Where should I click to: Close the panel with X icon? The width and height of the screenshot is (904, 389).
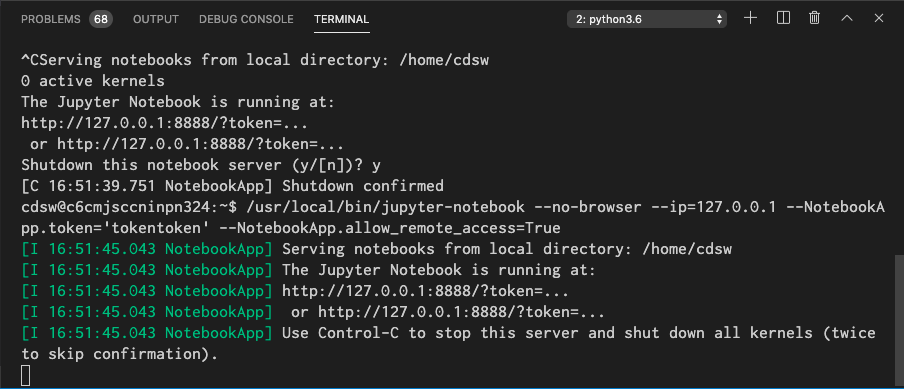[x=879, y=18]
